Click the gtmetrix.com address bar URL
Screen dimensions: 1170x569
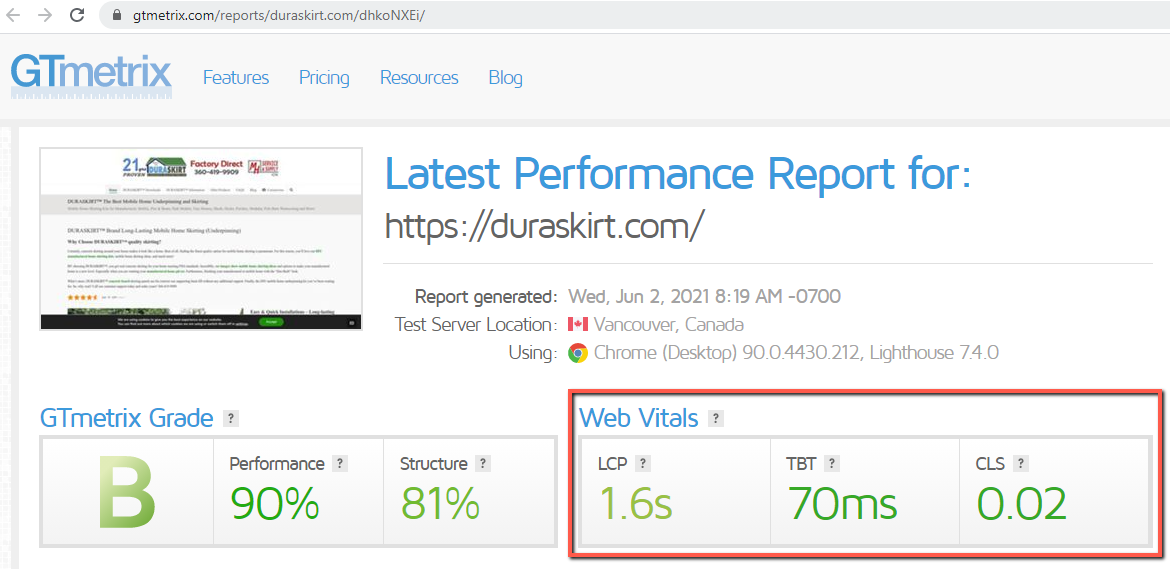[x=278, y=16]
